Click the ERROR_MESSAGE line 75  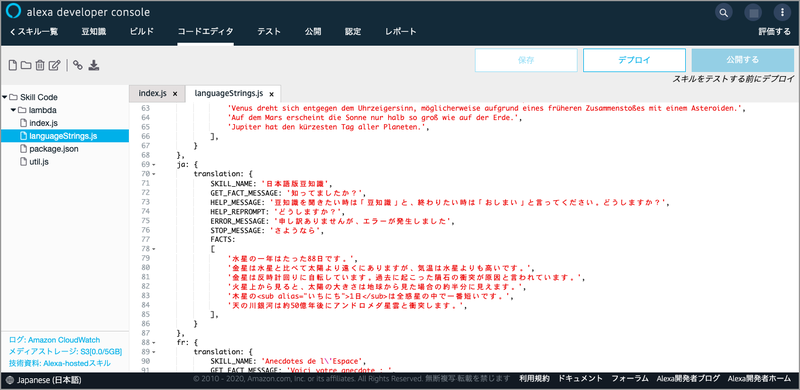(332, 221)
